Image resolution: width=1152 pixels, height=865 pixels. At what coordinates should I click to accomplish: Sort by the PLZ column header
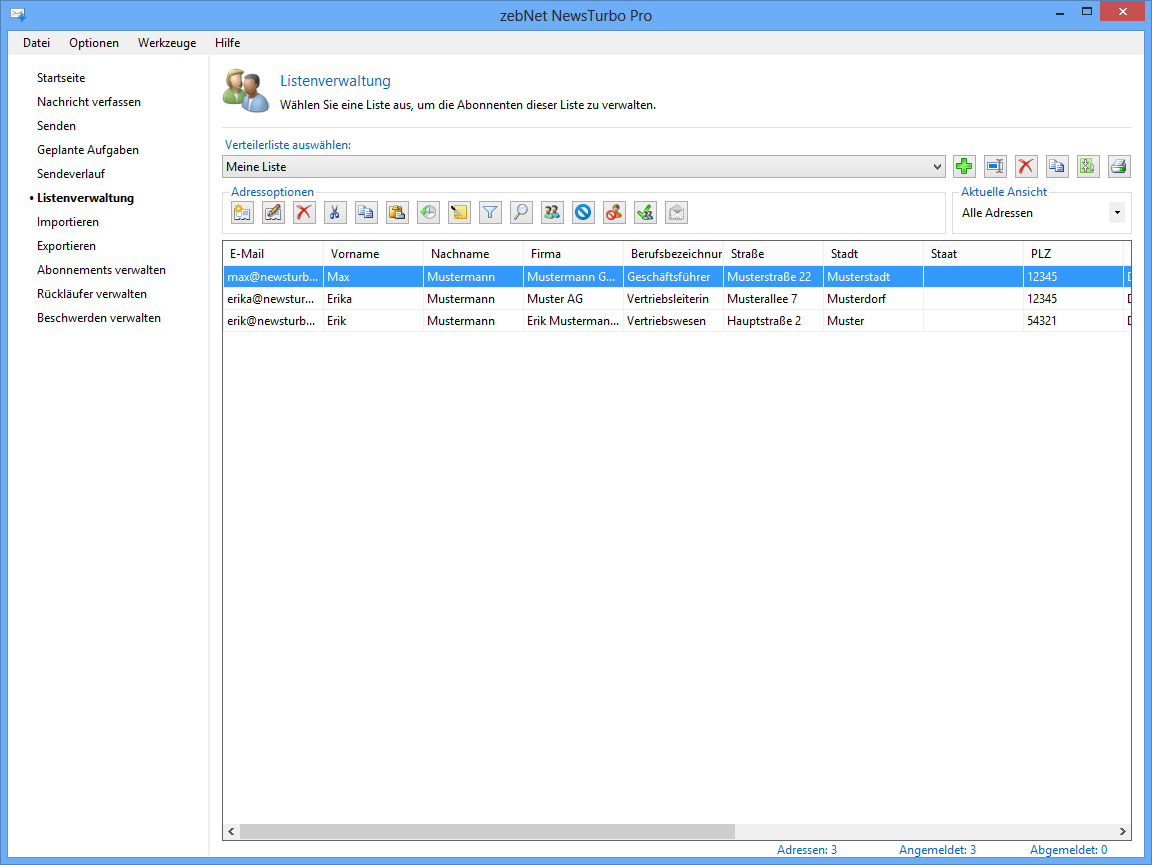click(x=1073, y=254)
